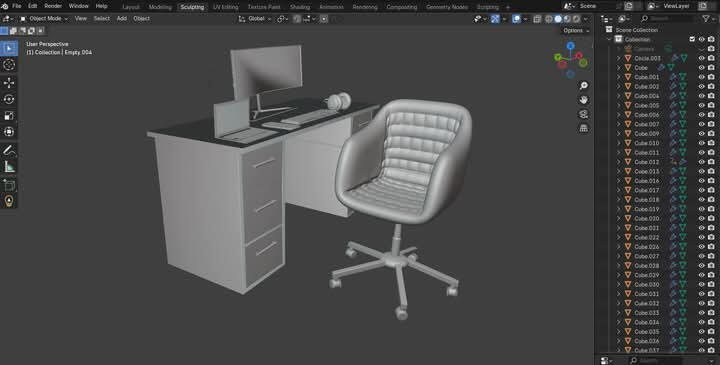
Task: Select the Add Cube tool
Action: [x=9, y=185]
